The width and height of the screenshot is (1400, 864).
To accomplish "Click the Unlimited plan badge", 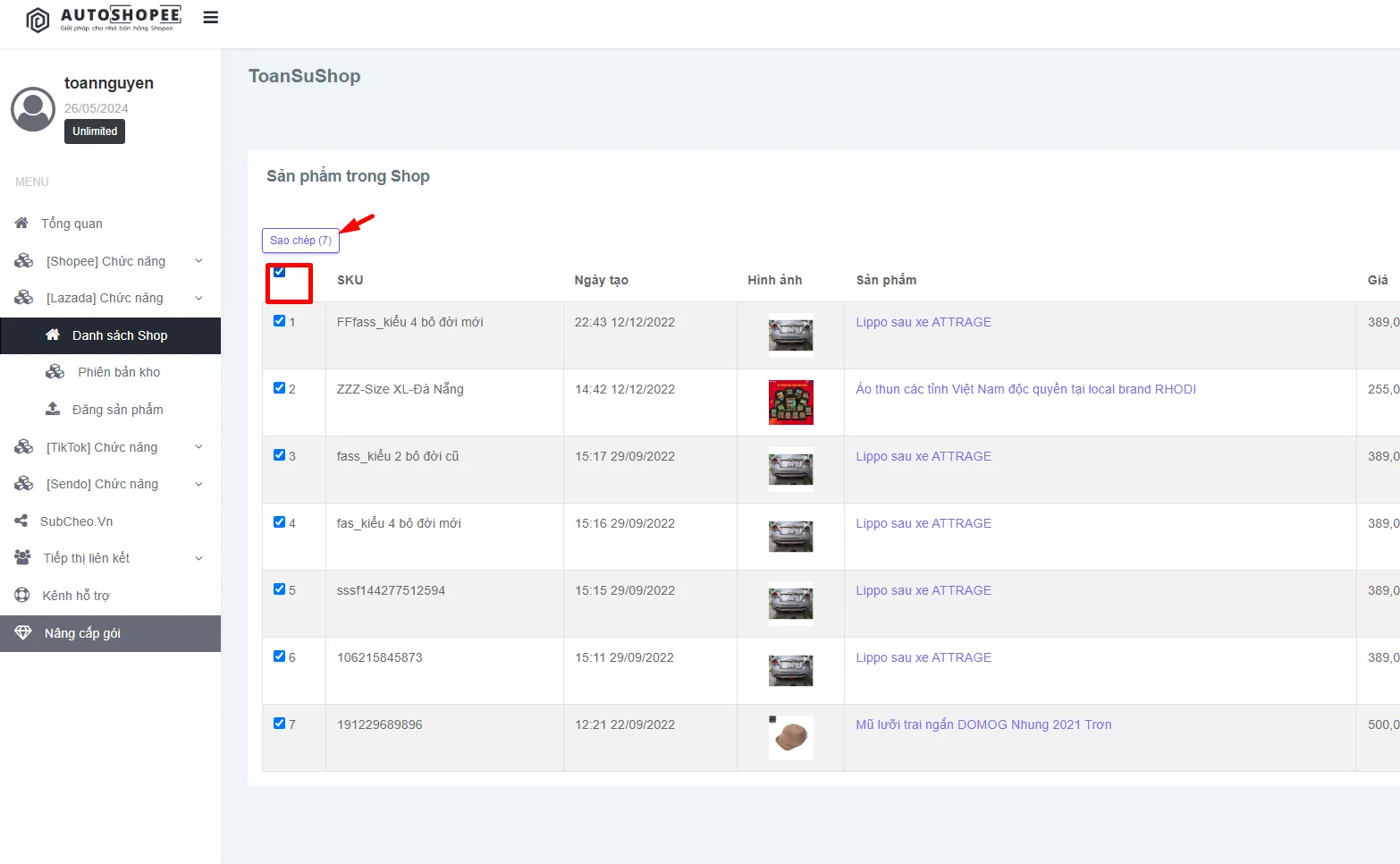I will 95,131.
